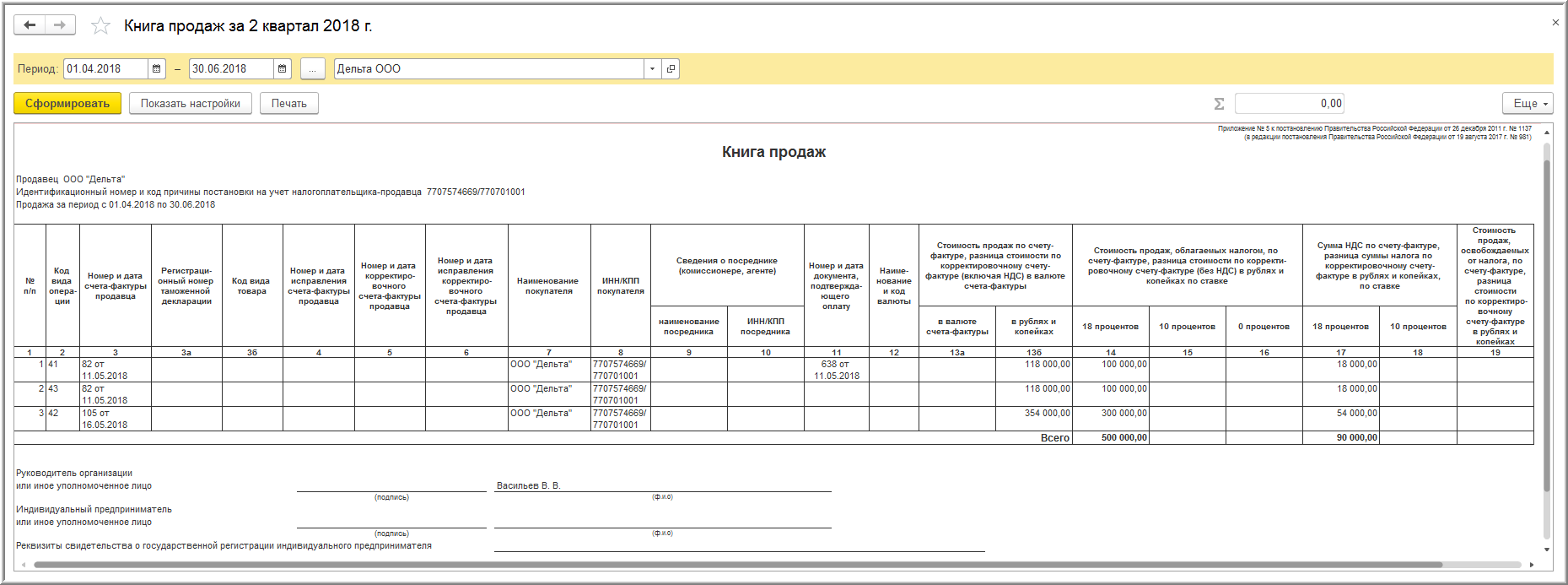Select cell '105 от 16.05.2018'
The width and height of the screenshot is (1568, 585).
tap(116, 419)
